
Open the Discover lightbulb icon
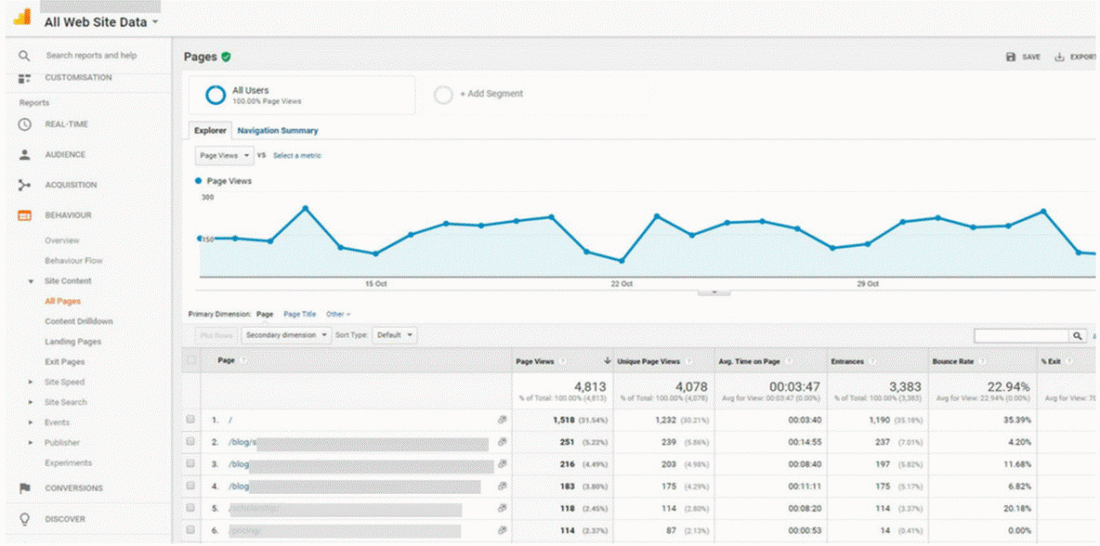25,519
